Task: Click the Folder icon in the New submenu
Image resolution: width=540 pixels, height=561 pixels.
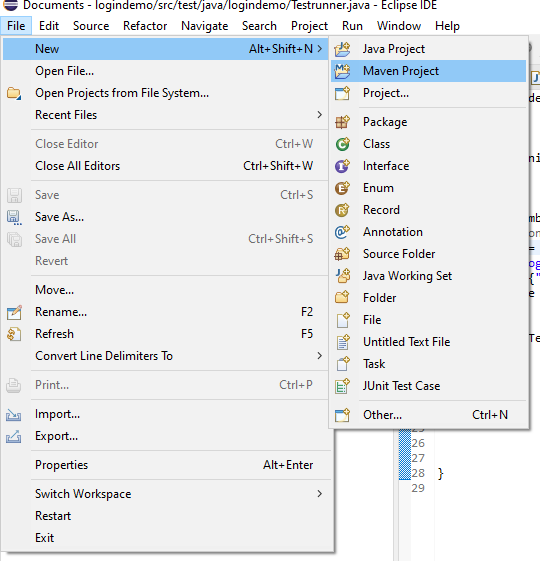Action: (342, 298)
